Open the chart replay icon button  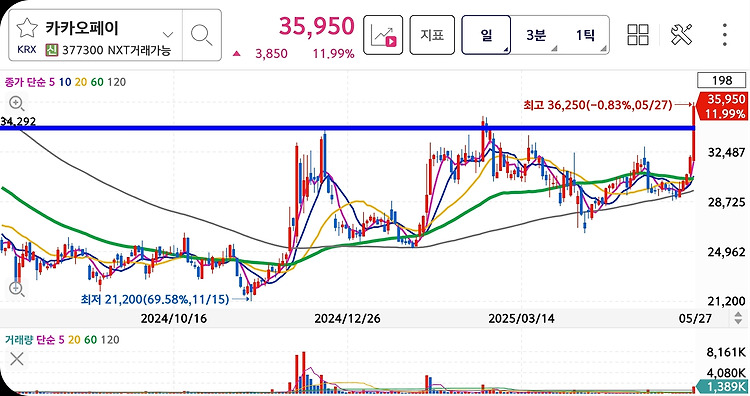(x=383, y=35)
